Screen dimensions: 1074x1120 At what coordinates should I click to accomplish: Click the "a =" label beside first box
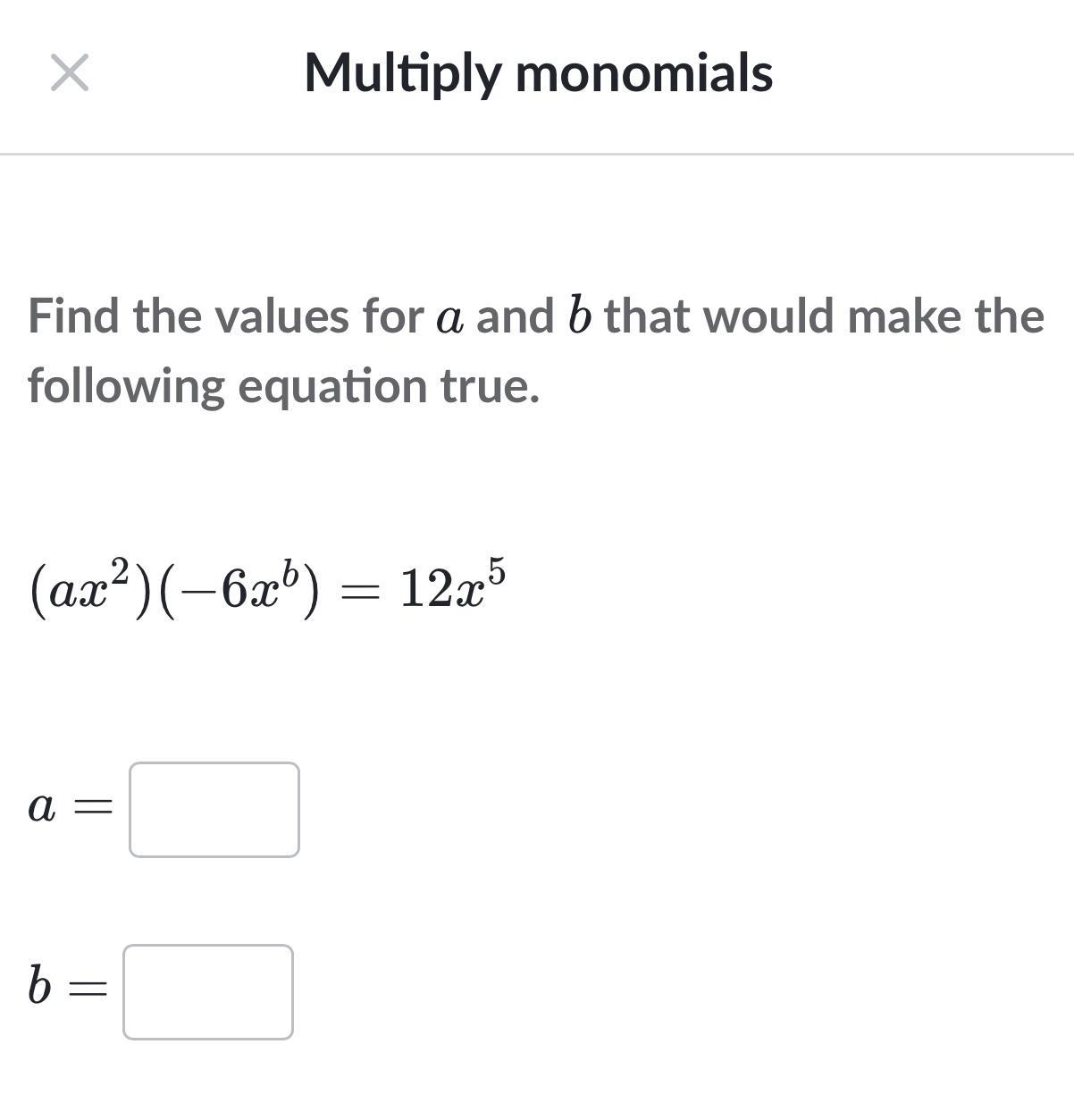tap(71, 808)
